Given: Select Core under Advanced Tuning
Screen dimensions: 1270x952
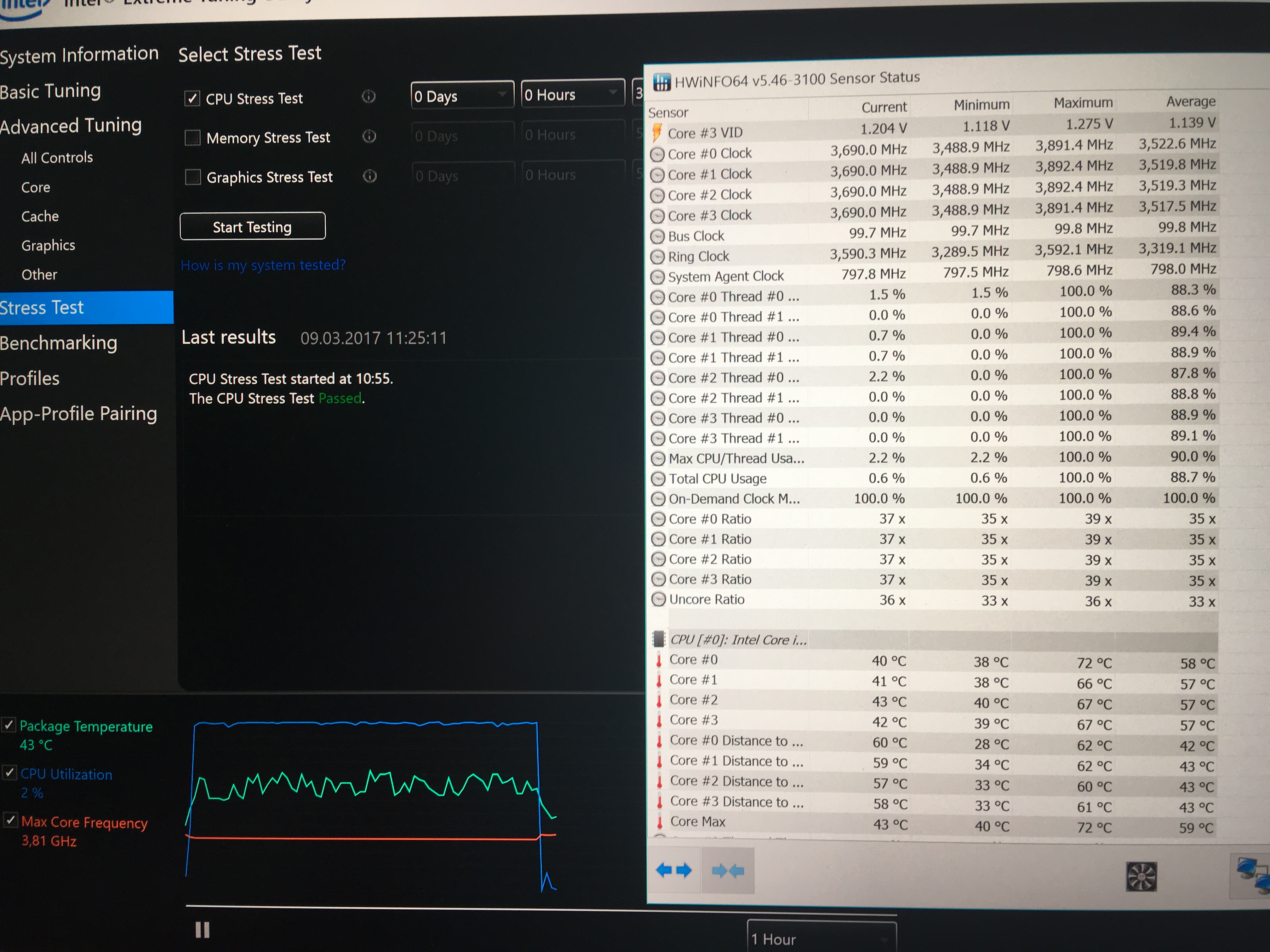Looking at the screenshot, I should [x=36, y=187].
